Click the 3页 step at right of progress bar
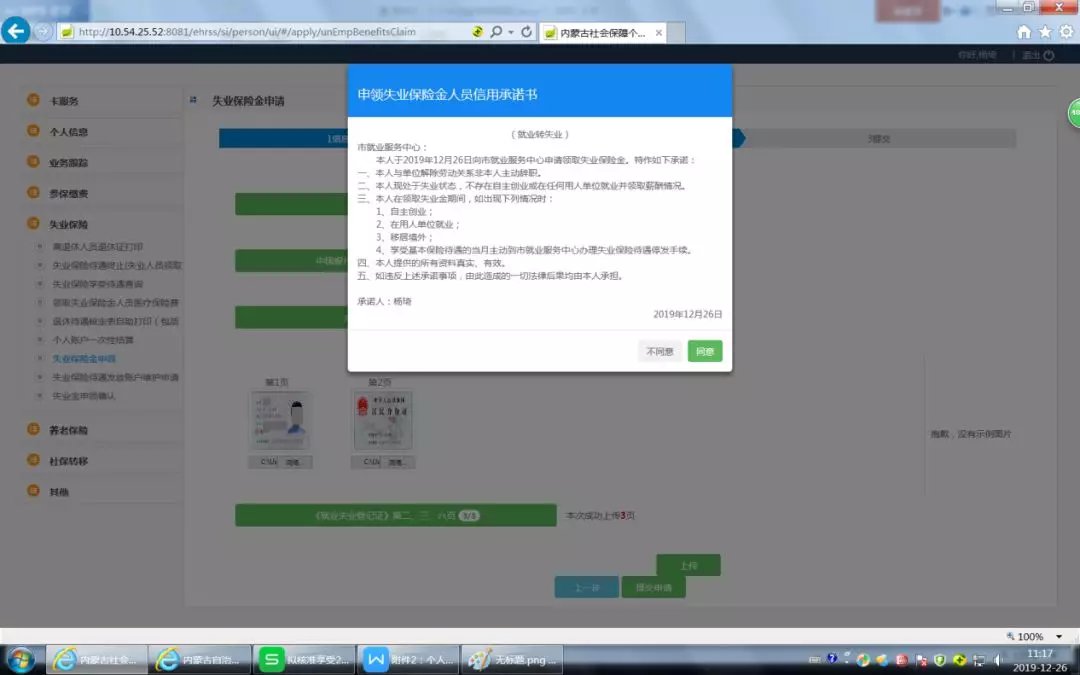This screenshot has height=675, width=1080. pos(878,138)
